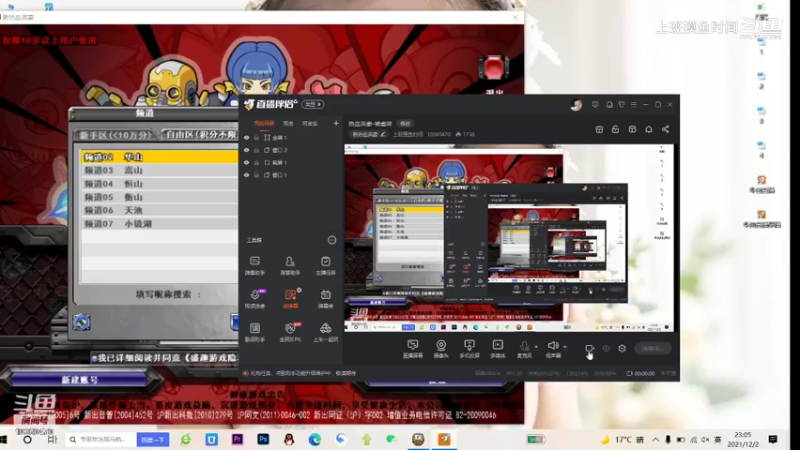Click the plus icon to add a scene
This screenshot has width=800, height=450.
click(x=336, y=123)
